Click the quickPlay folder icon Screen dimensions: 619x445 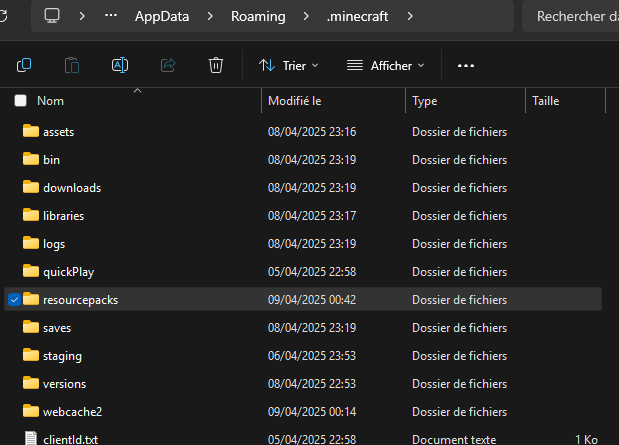tap(31, 271)
